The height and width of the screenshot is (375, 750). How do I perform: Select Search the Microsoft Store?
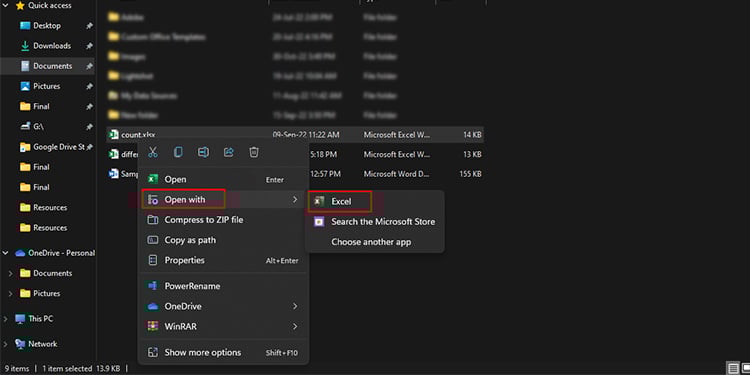click(x=375, y=222)
